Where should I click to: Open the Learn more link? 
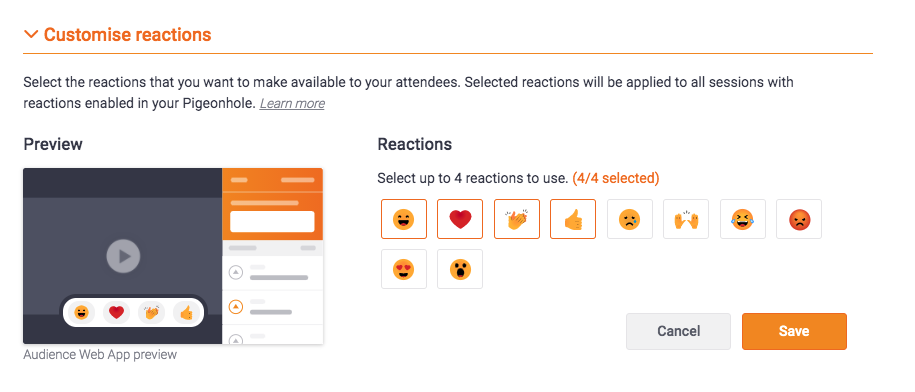click(x=292, y=103)
